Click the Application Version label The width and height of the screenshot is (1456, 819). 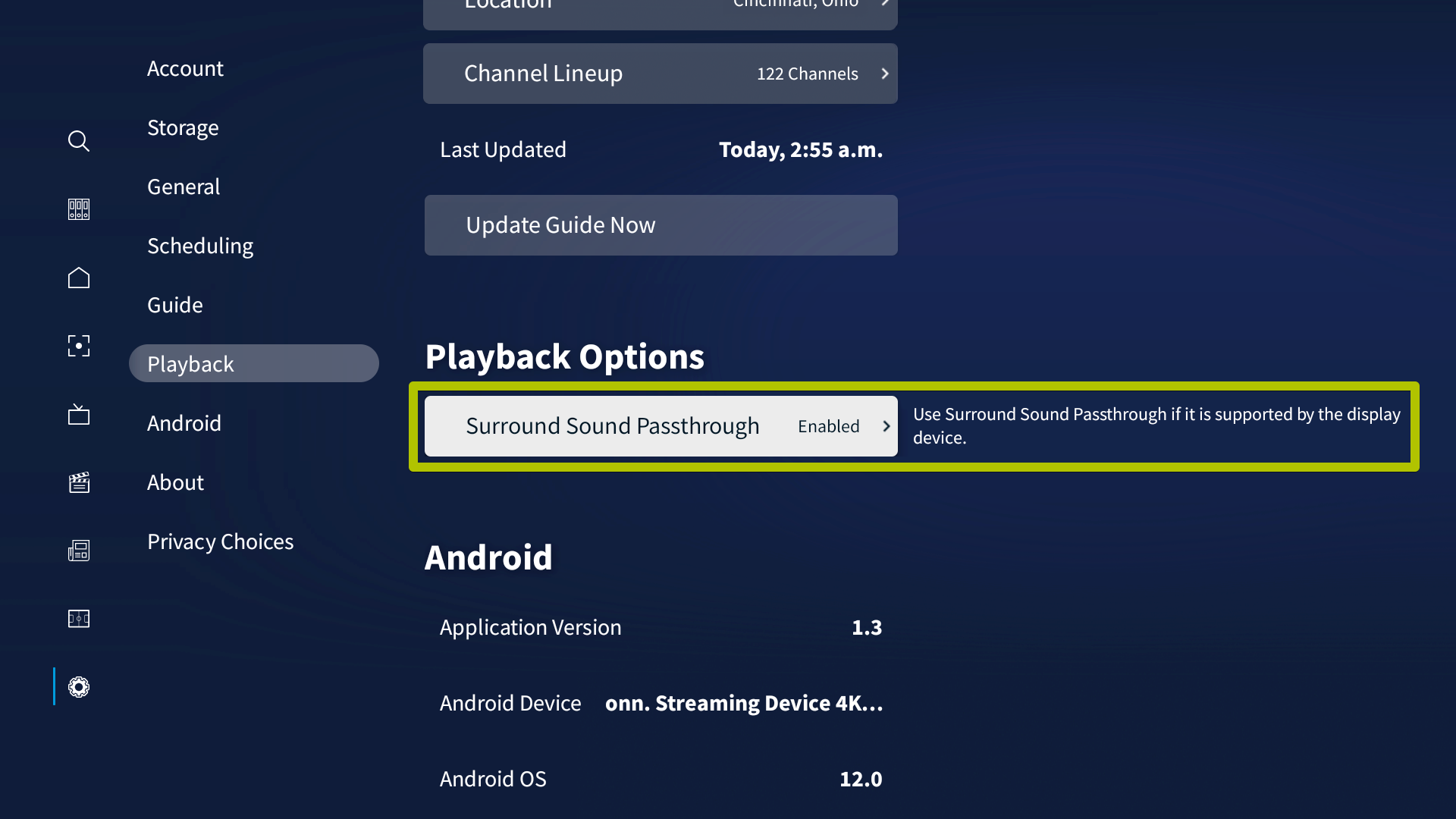point(530,627)
